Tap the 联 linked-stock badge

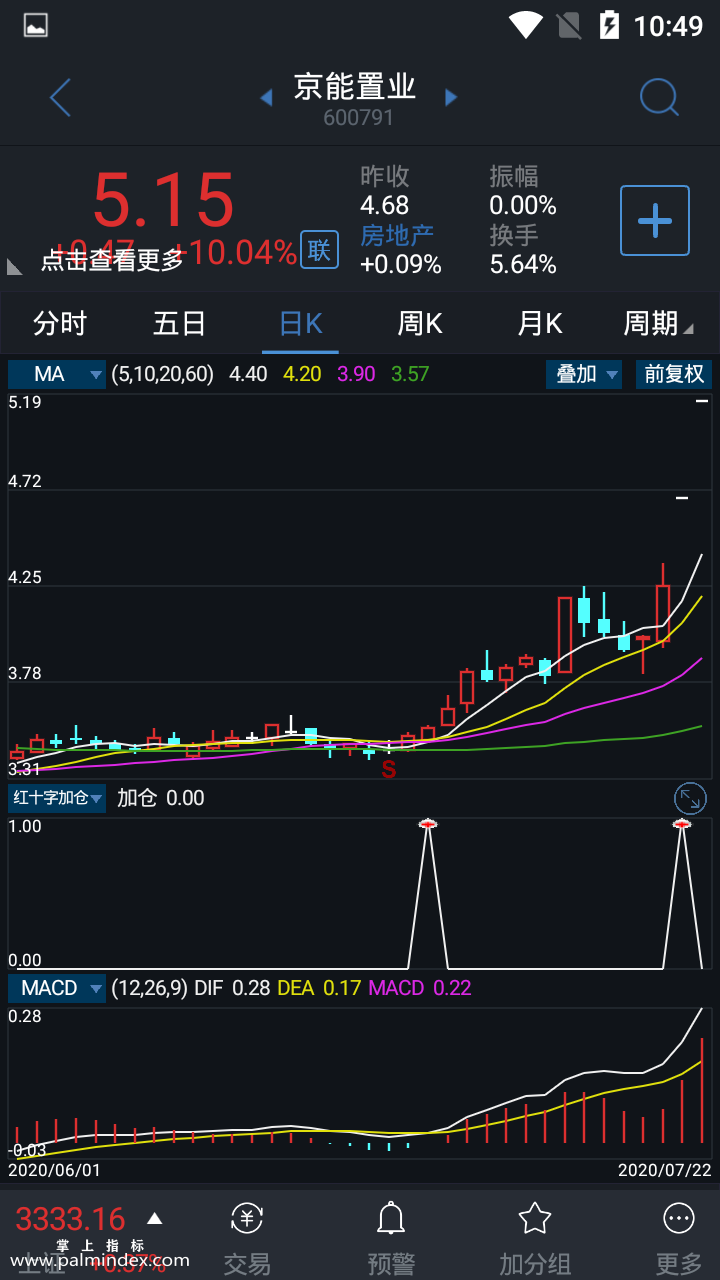click(x=319, y=250)
